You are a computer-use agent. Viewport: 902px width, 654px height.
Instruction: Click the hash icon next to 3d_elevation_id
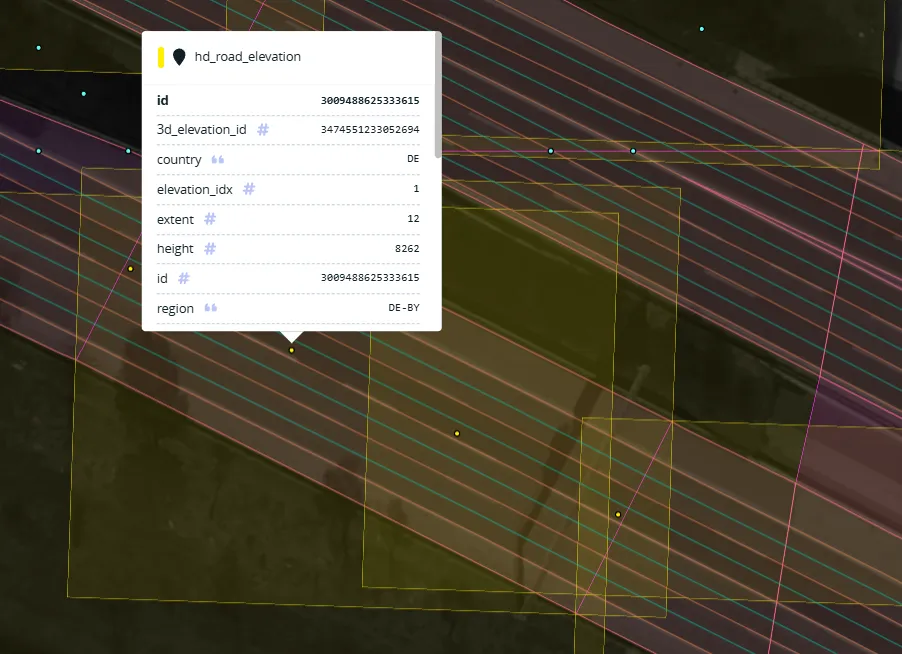tap(263, 129)
